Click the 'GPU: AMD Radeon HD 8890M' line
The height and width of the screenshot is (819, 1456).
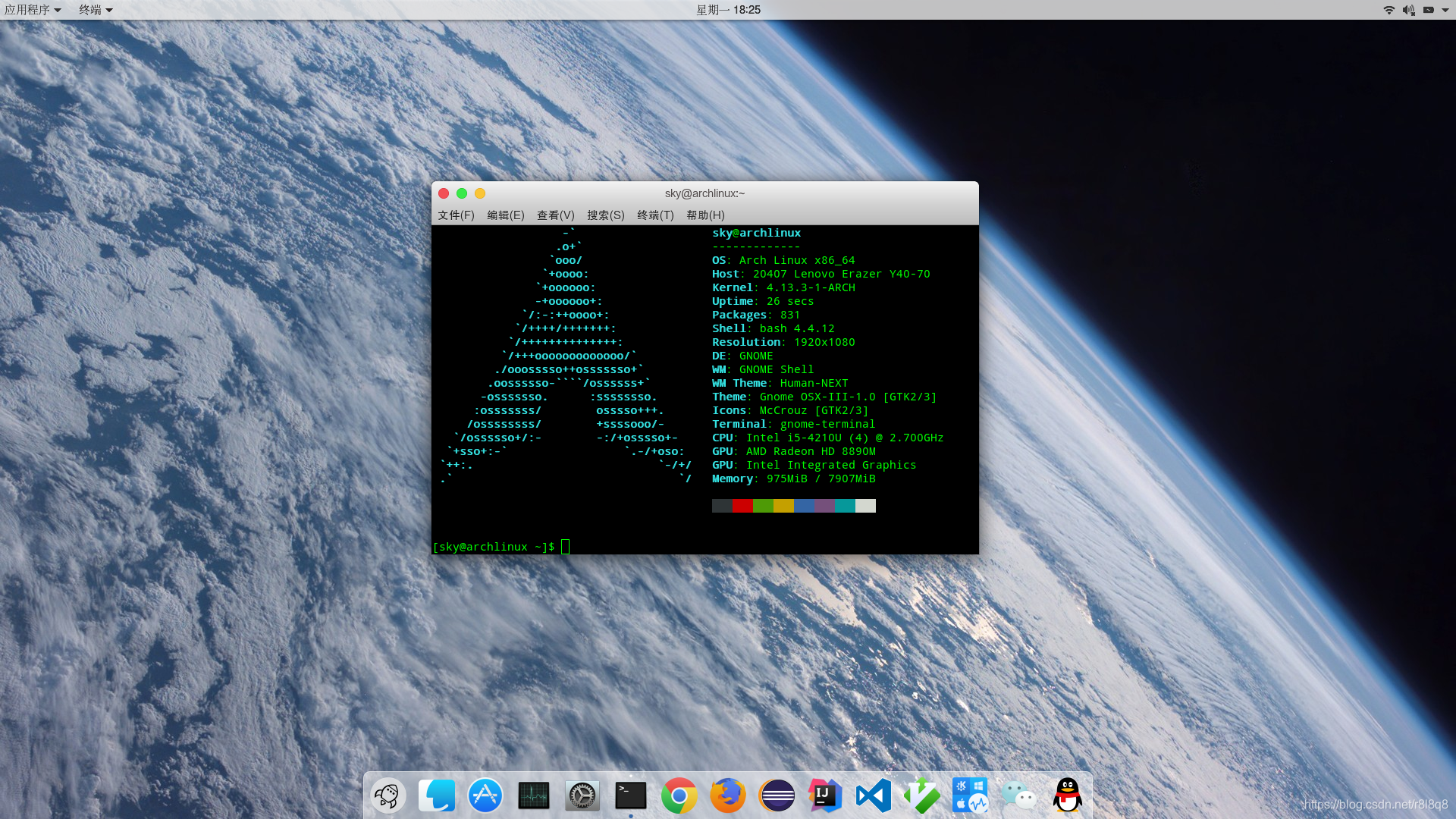793,451
